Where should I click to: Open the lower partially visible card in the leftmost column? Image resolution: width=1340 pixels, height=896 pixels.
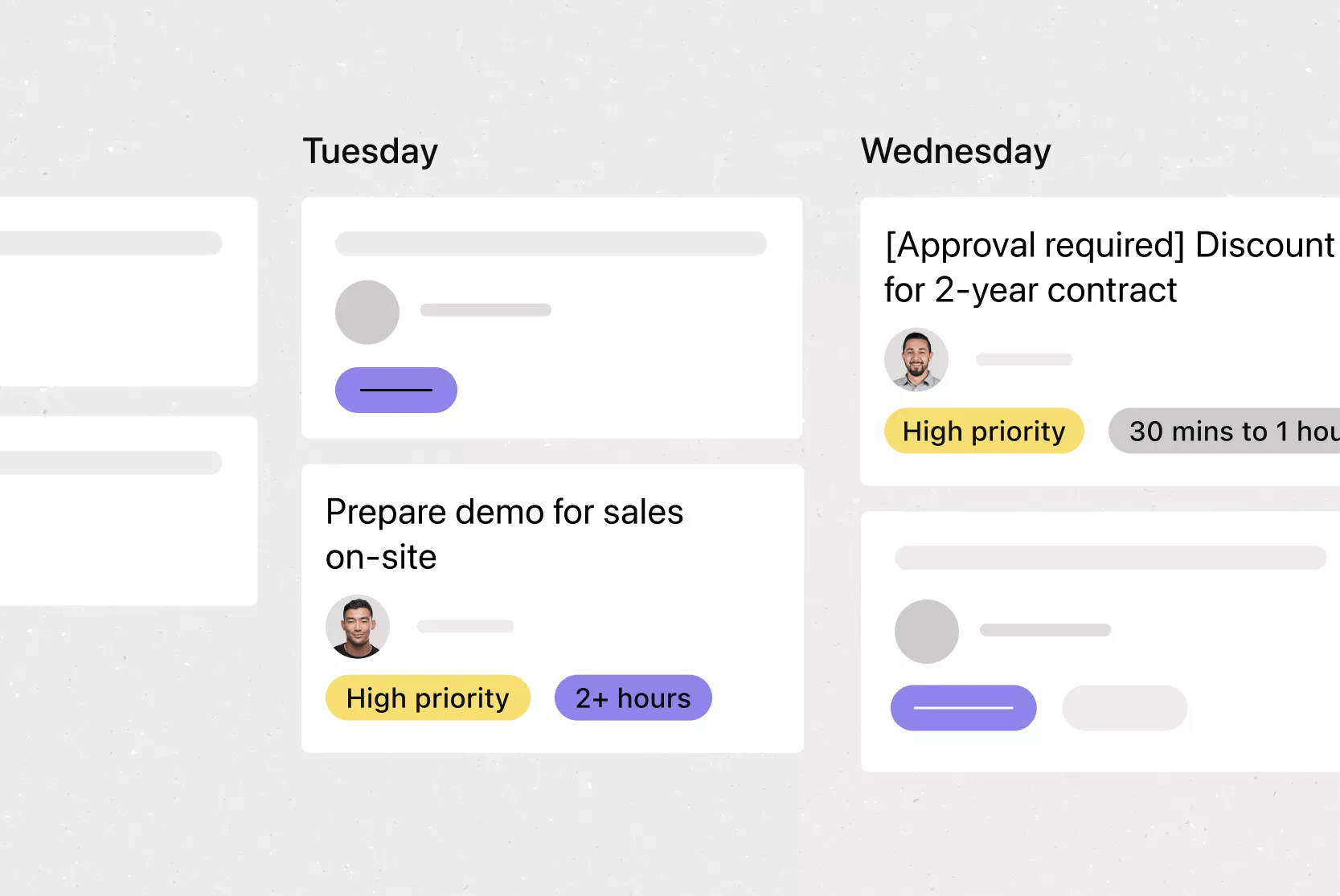click(129, 511)
